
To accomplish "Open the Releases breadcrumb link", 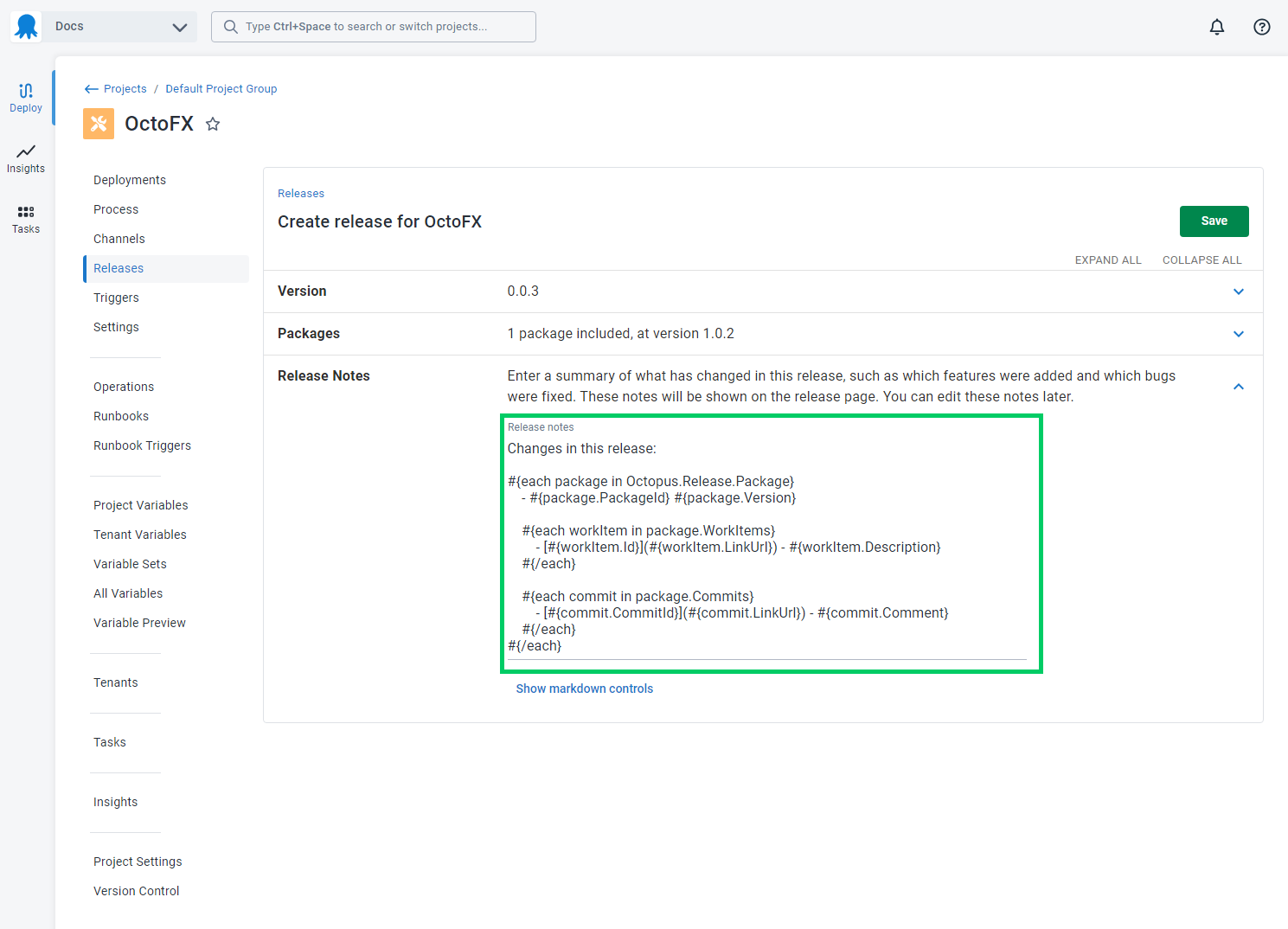I will pos(301,194).
